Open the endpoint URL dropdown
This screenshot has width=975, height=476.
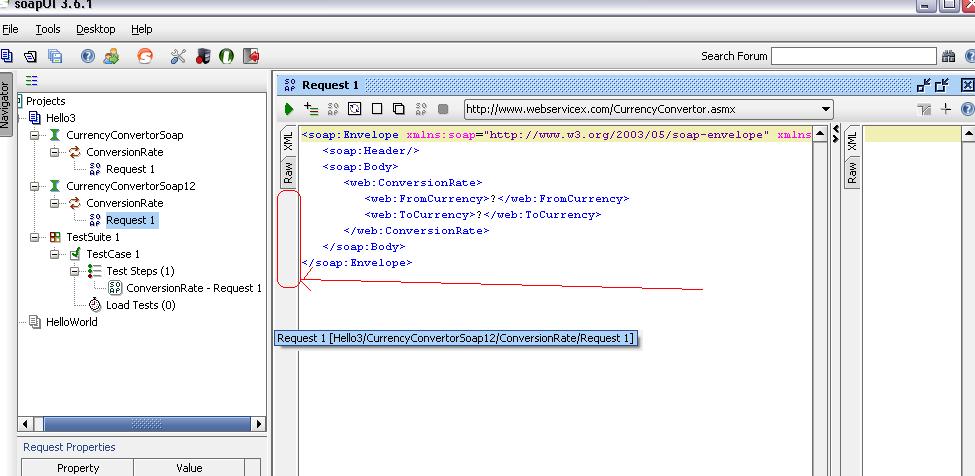click(826, 109)
